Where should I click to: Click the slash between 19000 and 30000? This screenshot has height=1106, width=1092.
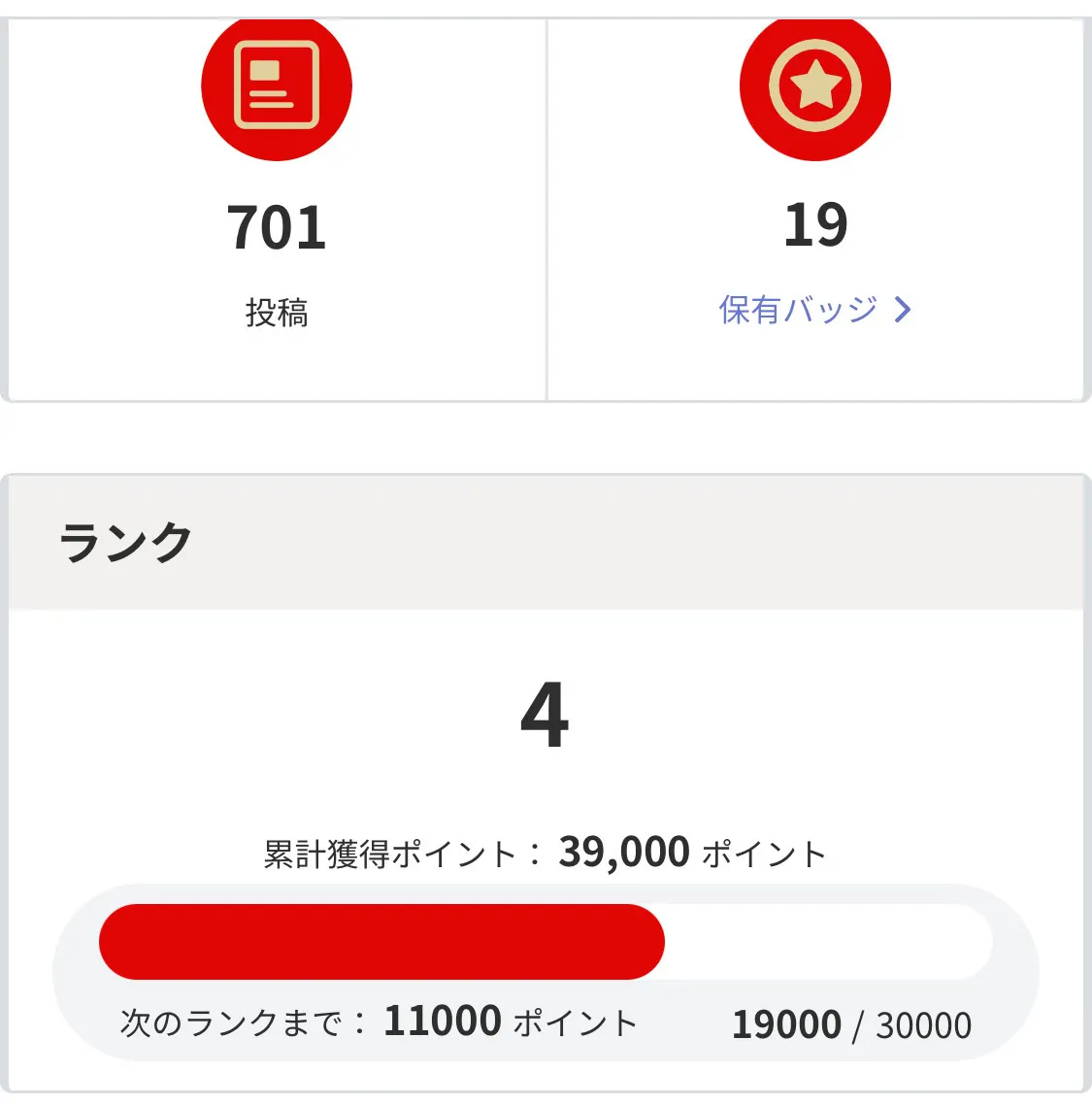[858, 1026]
